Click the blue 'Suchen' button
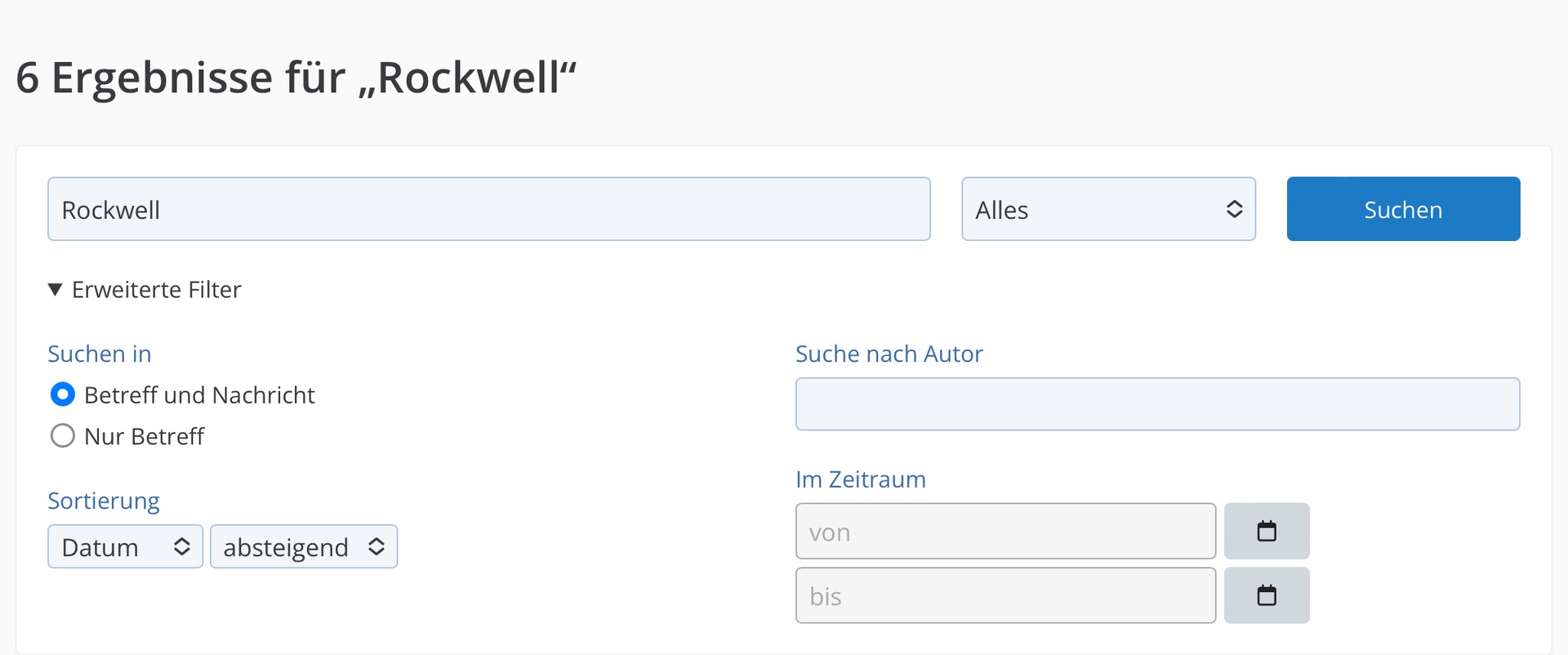 coord(1403,209)
